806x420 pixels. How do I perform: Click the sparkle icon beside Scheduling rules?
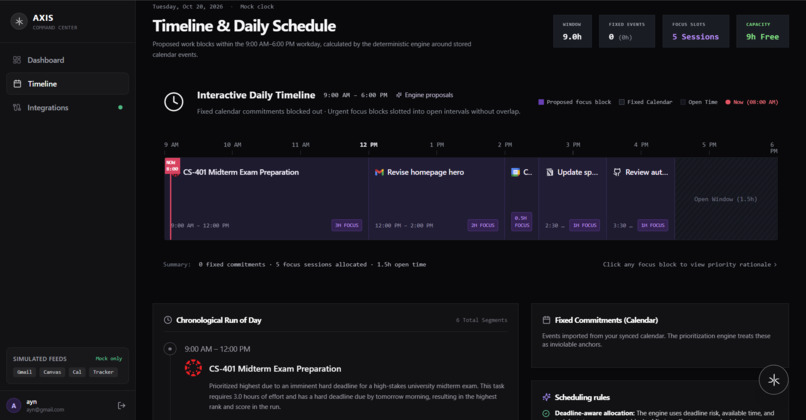[x=546, y=397]
